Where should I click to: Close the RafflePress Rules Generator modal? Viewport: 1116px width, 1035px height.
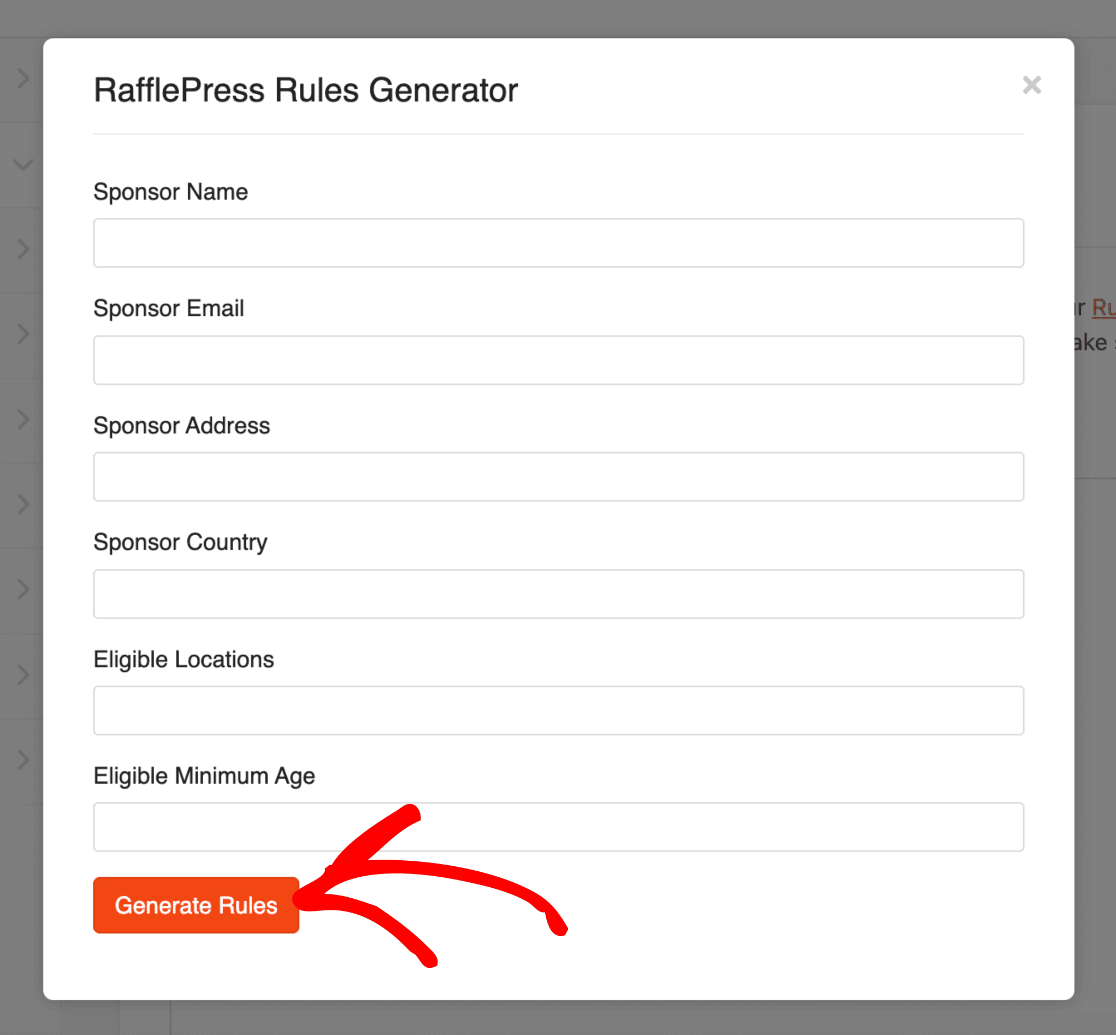click(x=1031, y=85)
